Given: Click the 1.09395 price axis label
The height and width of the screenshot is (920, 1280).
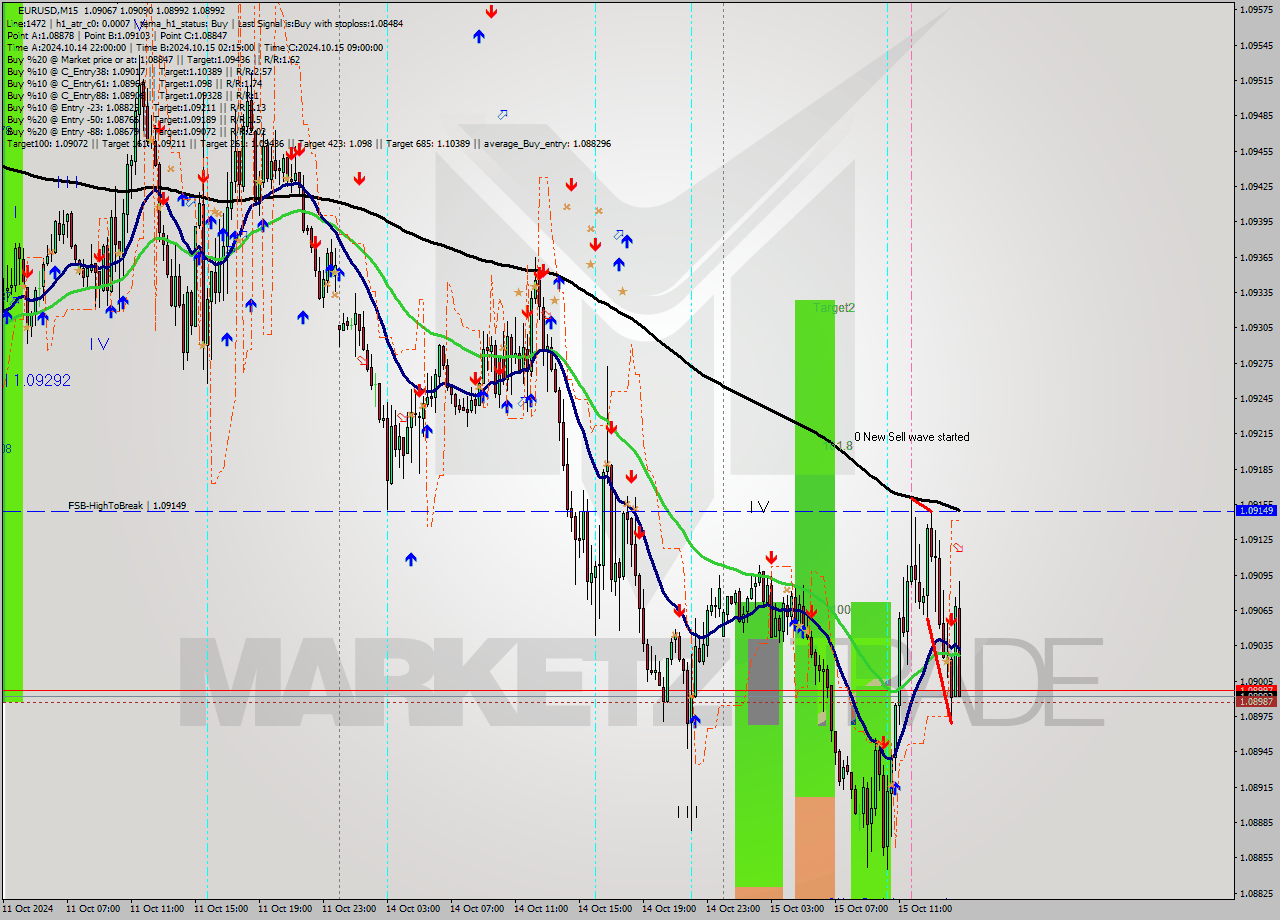Looking at the screenshot, I should [1257, 222].
